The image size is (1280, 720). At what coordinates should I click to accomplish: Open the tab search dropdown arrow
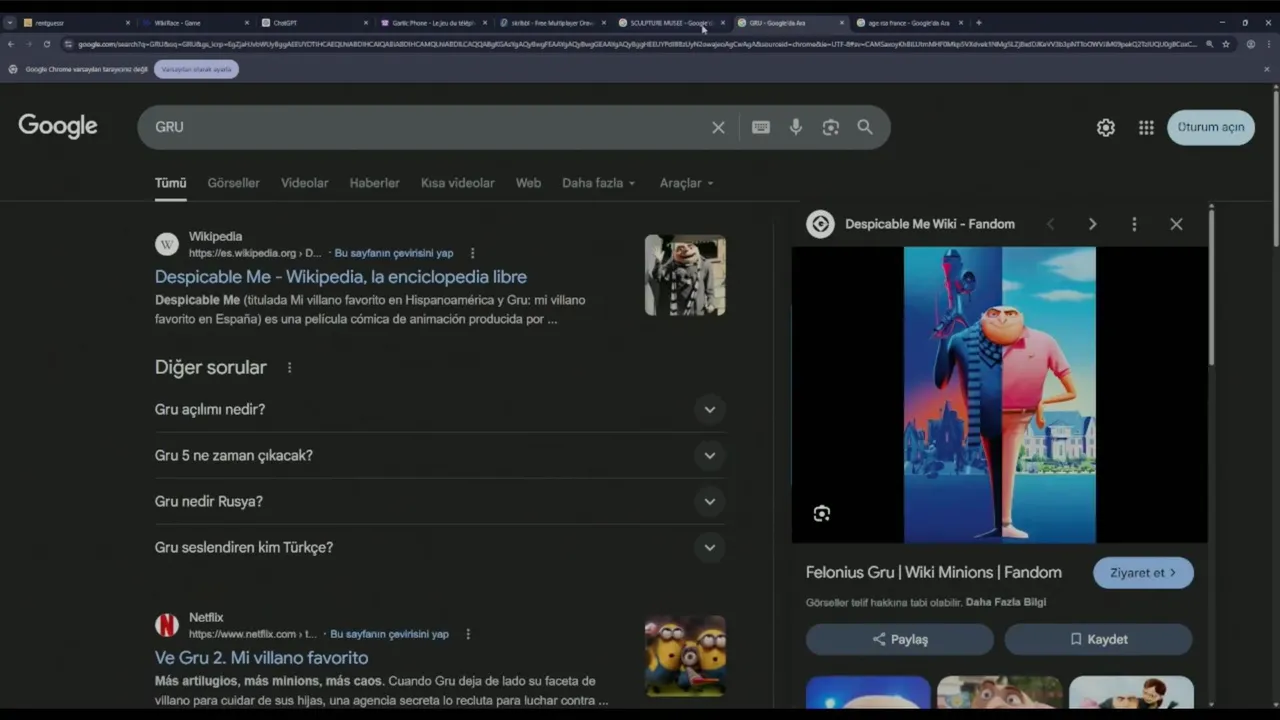[10, 22]
